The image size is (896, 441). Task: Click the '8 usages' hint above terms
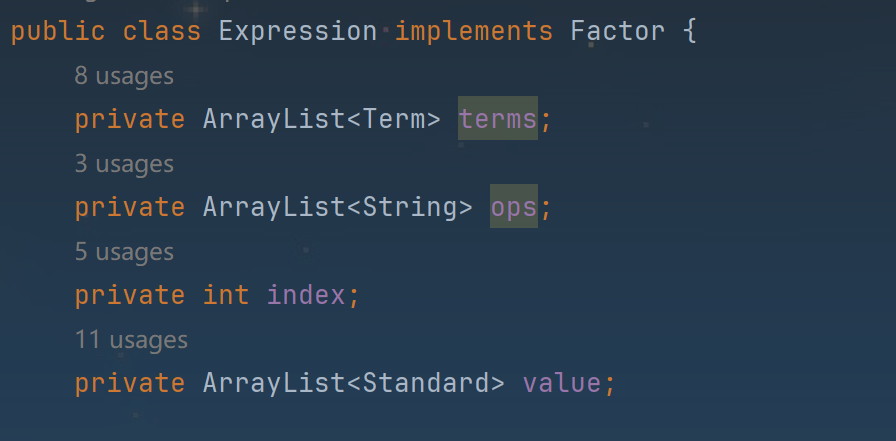pyautogui.click(x=124, y=76)
